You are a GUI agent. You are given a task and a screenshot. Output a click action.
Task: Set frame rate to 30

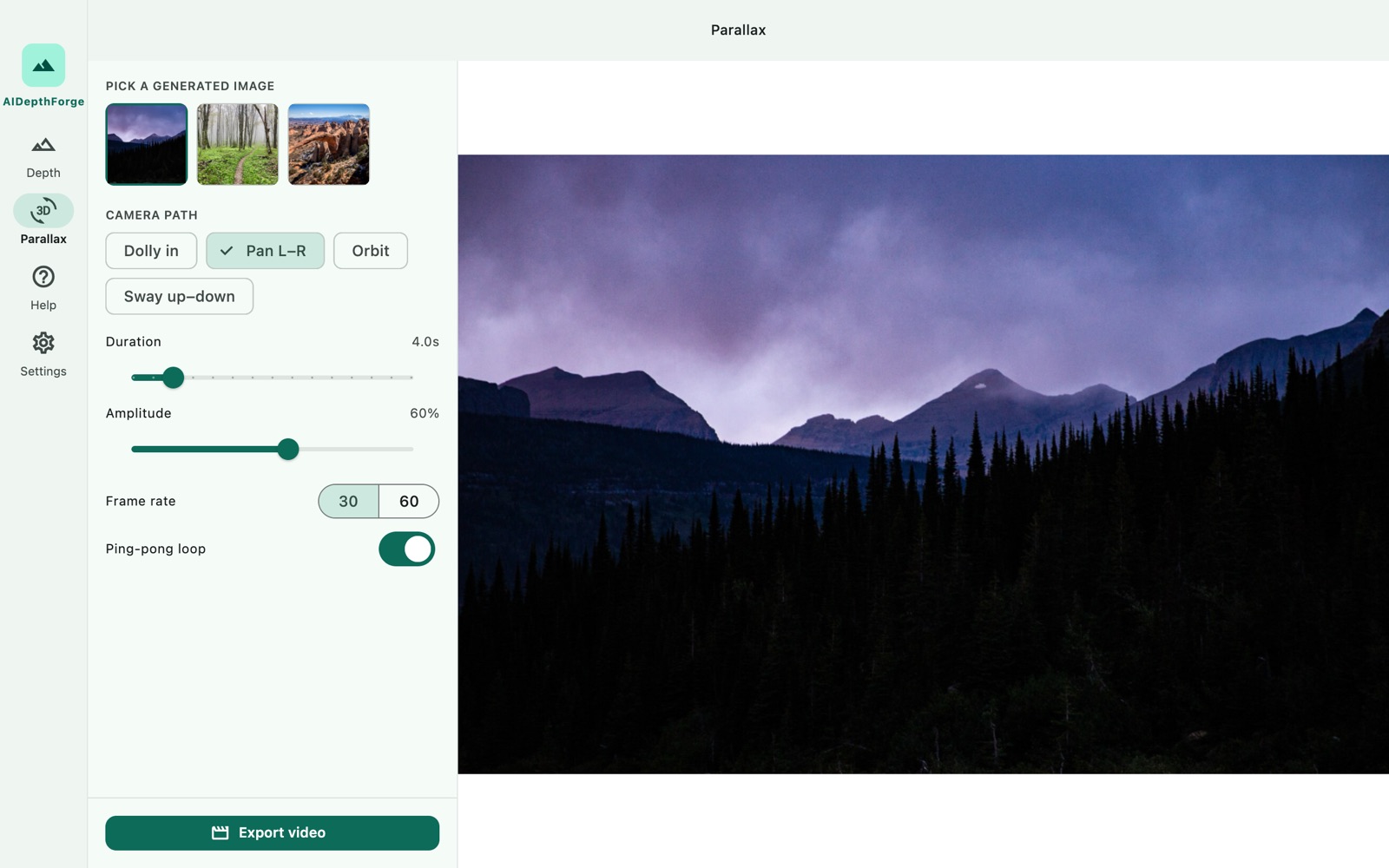348,501
